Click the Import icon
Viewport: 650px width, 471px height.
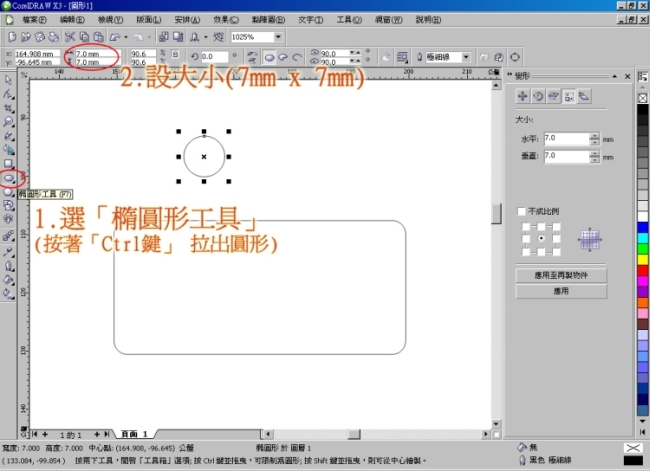(164, 37)
